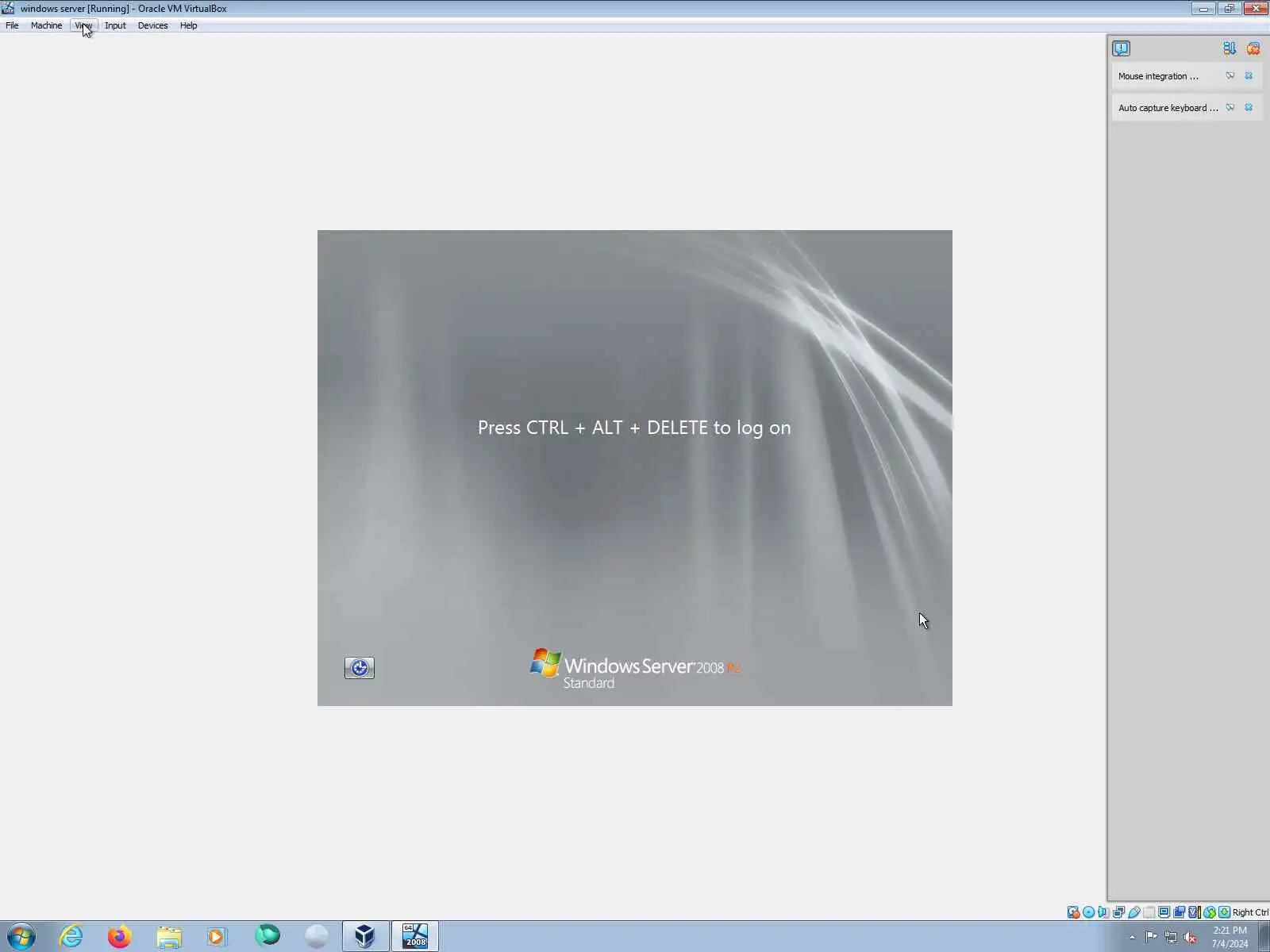Dismiss the Auto capture keyboard notification
1270x952 pixels.
pyautogui.click(x=1249, y=108)
